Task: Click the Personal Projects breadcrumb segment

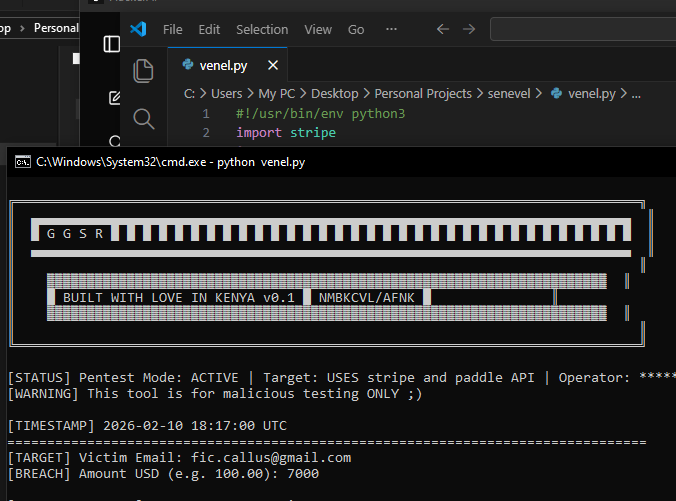Action: click(x=423, y=94)
